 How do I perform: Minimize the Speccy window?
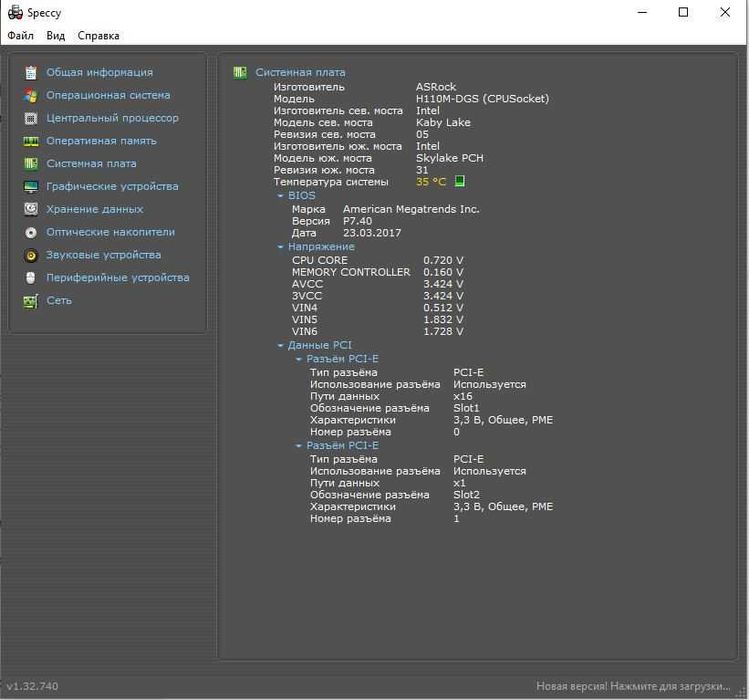[642, 12]
